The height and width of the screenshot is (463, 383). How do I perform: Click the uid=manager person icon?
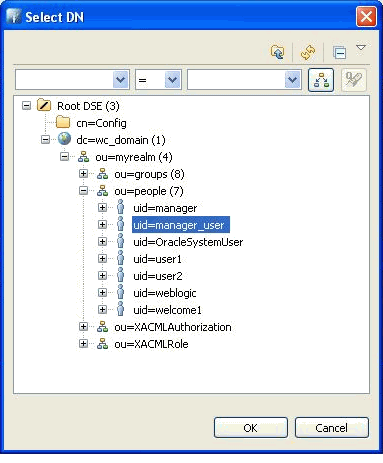click(x=121, y=207)
